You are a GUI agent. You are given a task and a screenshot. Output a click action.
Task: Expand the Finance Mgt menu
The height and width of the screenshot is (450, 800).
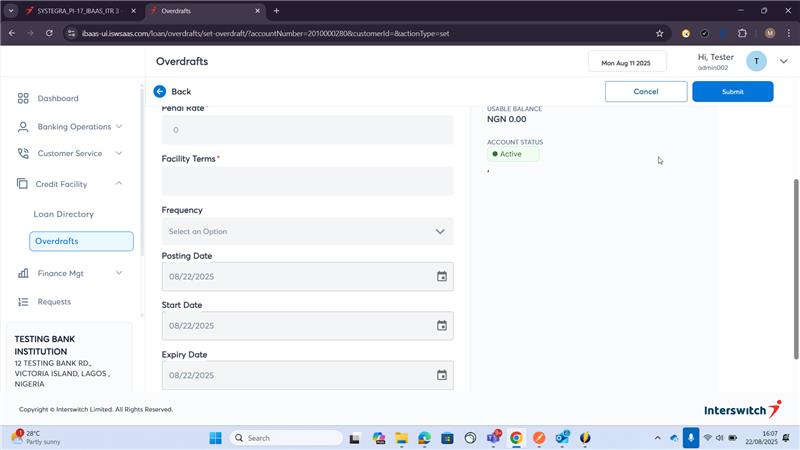[x=119, y=272]
